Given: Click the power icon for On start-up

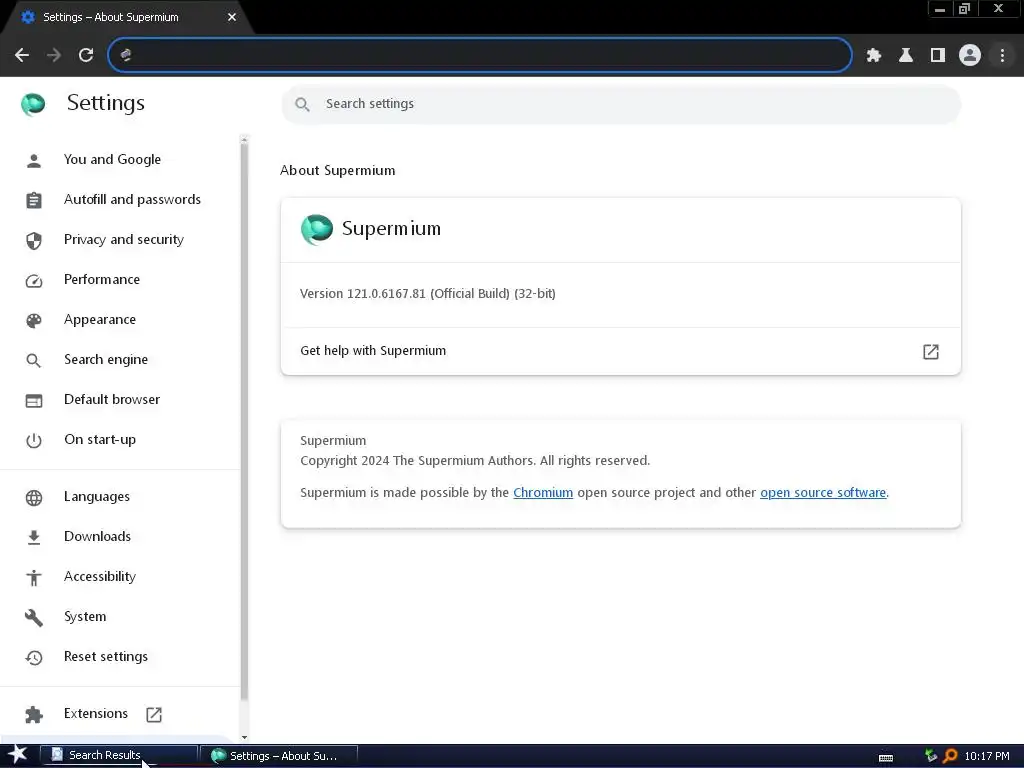Looking at the screenshot, I should click(34, 441).
